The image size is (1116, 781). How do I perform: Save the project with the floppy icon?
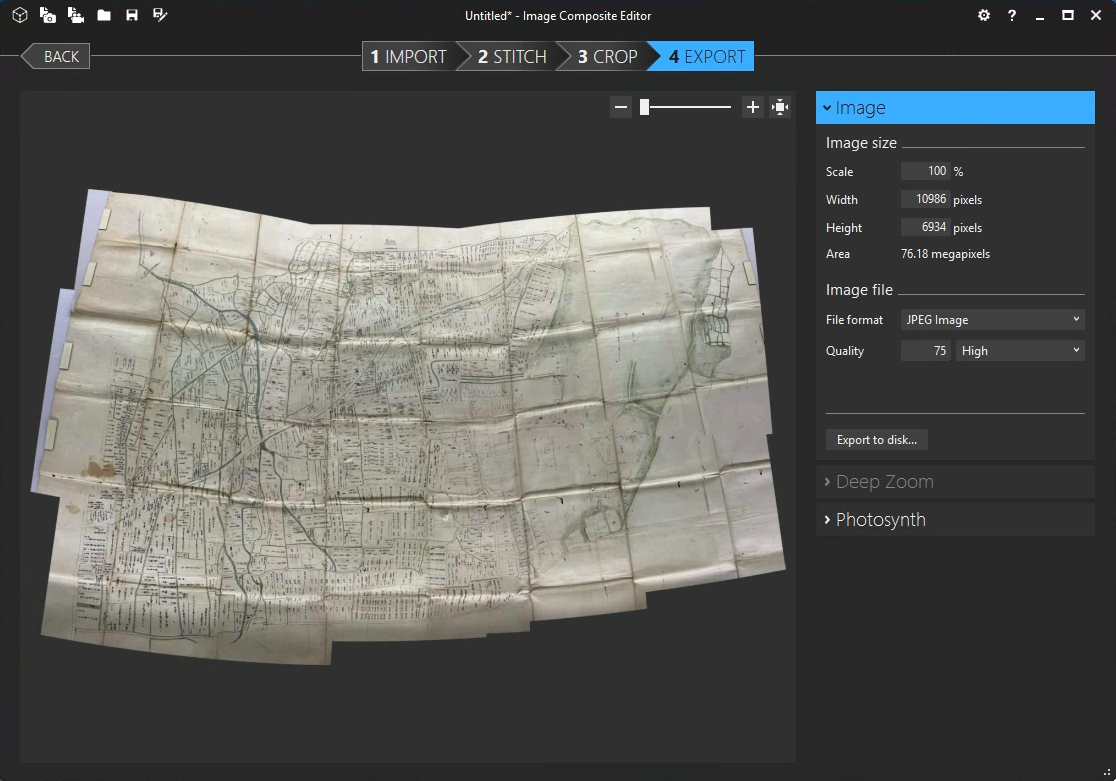pyautogui.click(x=132, y=15)
